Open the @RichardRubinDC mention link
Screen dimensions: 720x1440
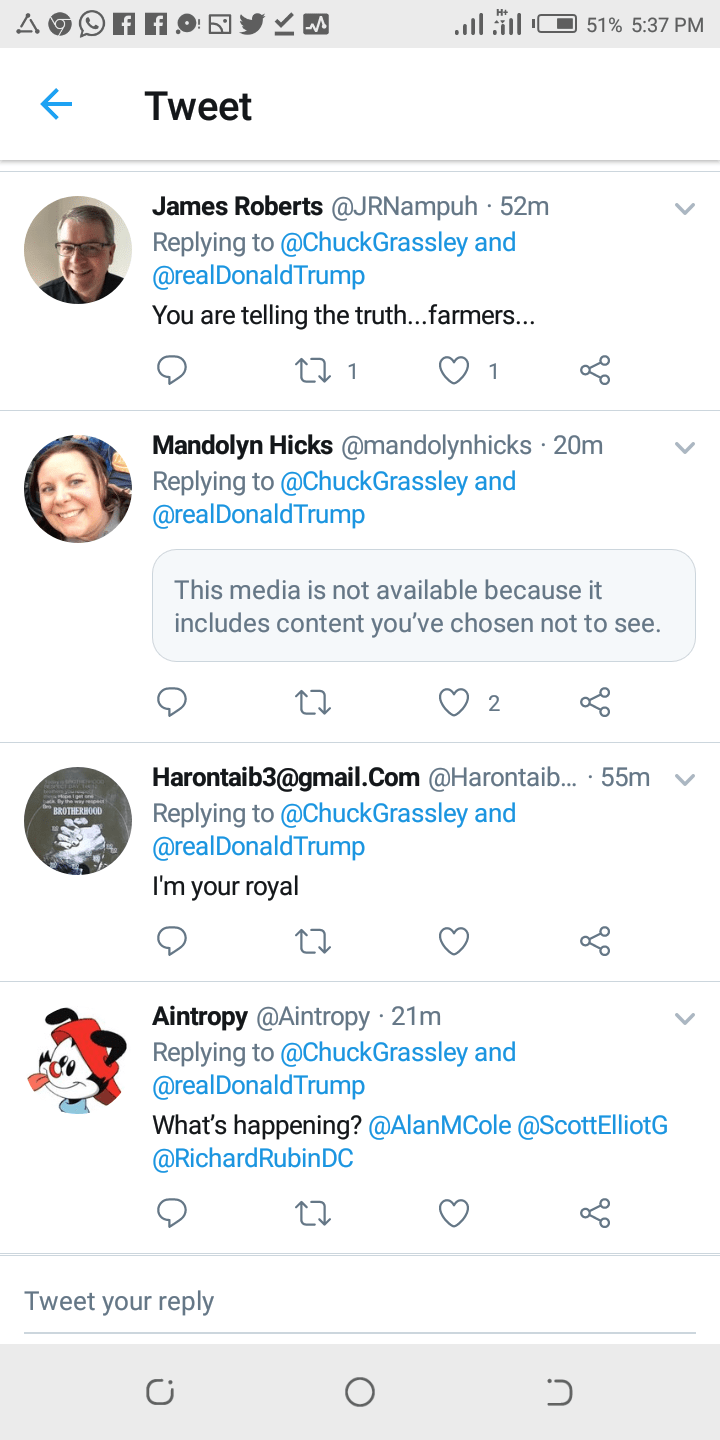click(252, 1159)
